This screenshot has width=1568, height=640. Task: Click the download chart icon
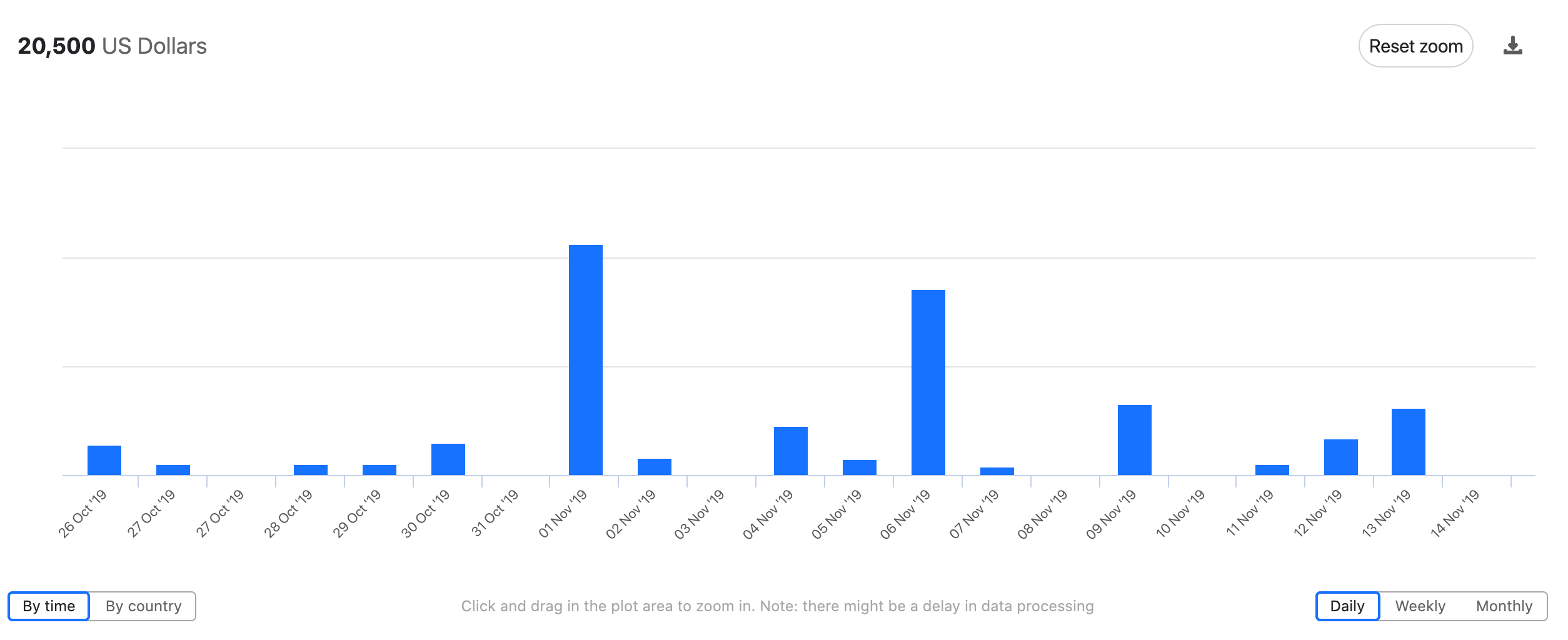click(1512, 46)
